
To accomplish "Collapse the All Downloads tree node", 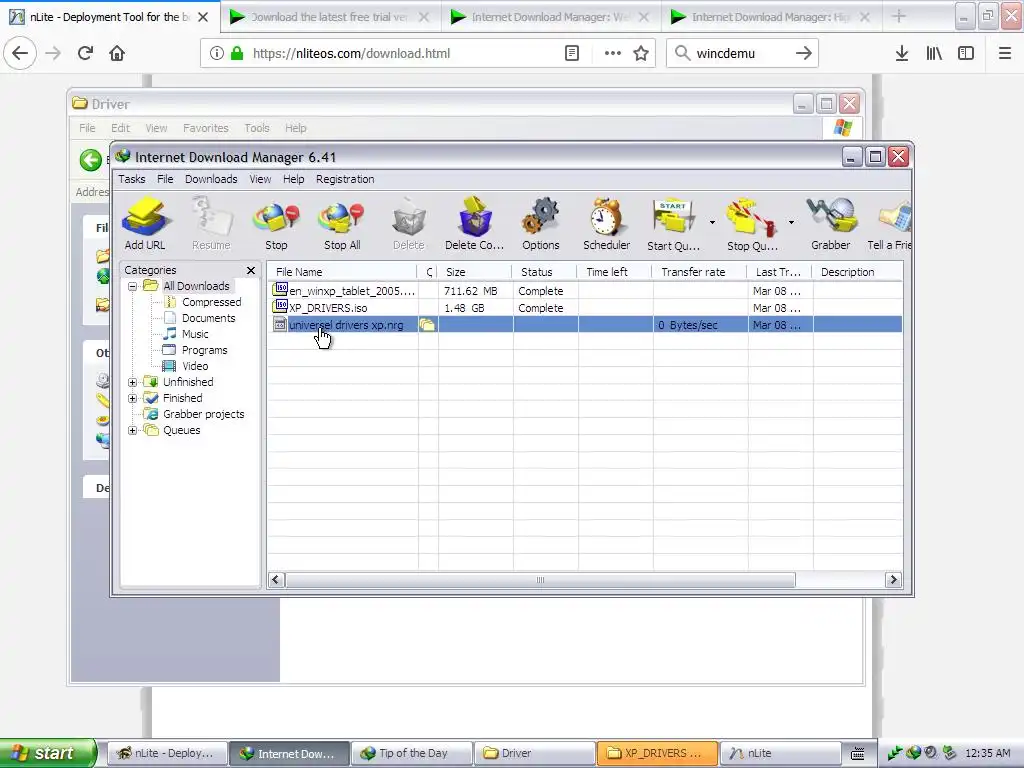I will pos(133,286).
